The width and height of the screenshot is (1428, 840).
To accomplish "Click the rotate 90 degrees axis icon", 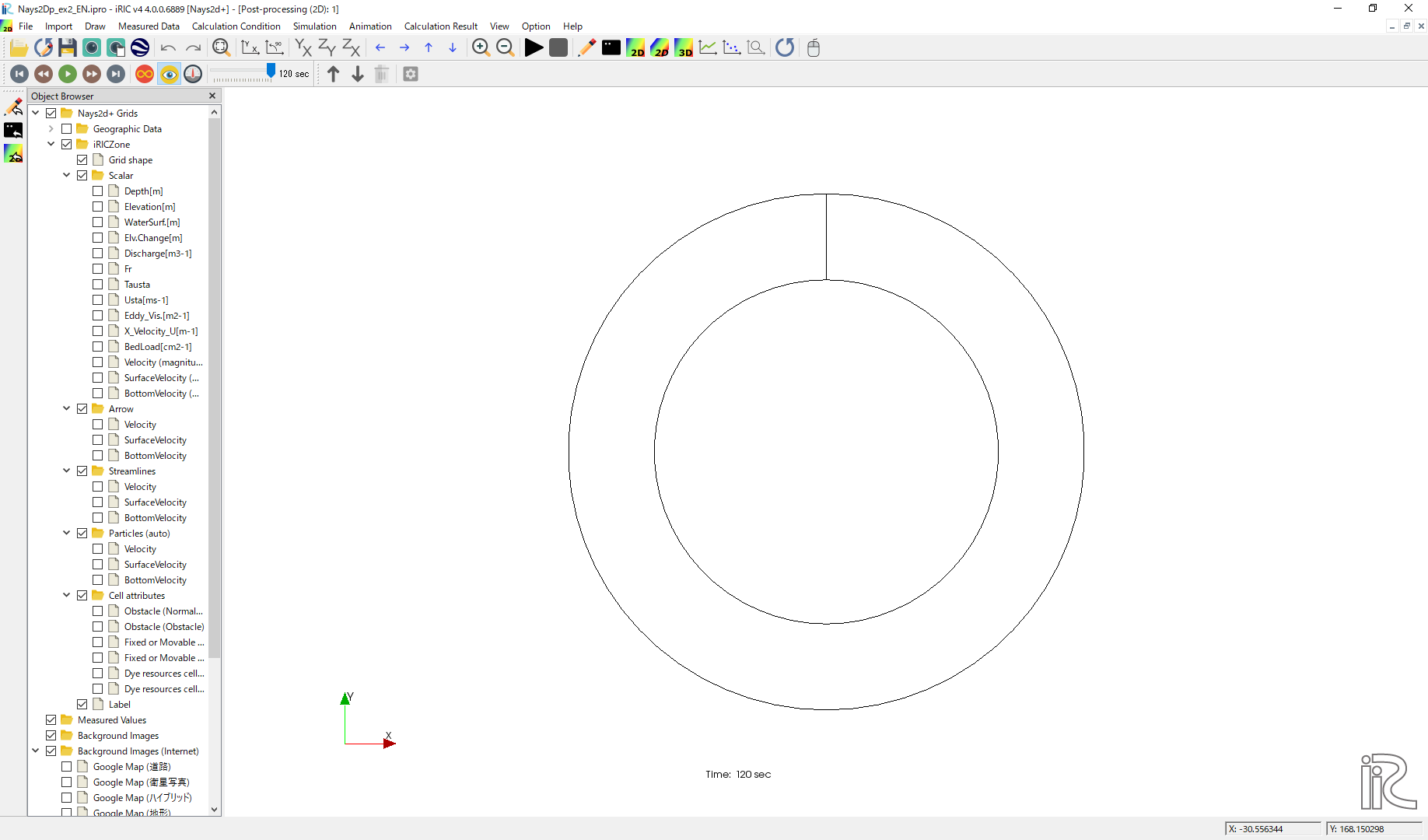I will 275,47.
